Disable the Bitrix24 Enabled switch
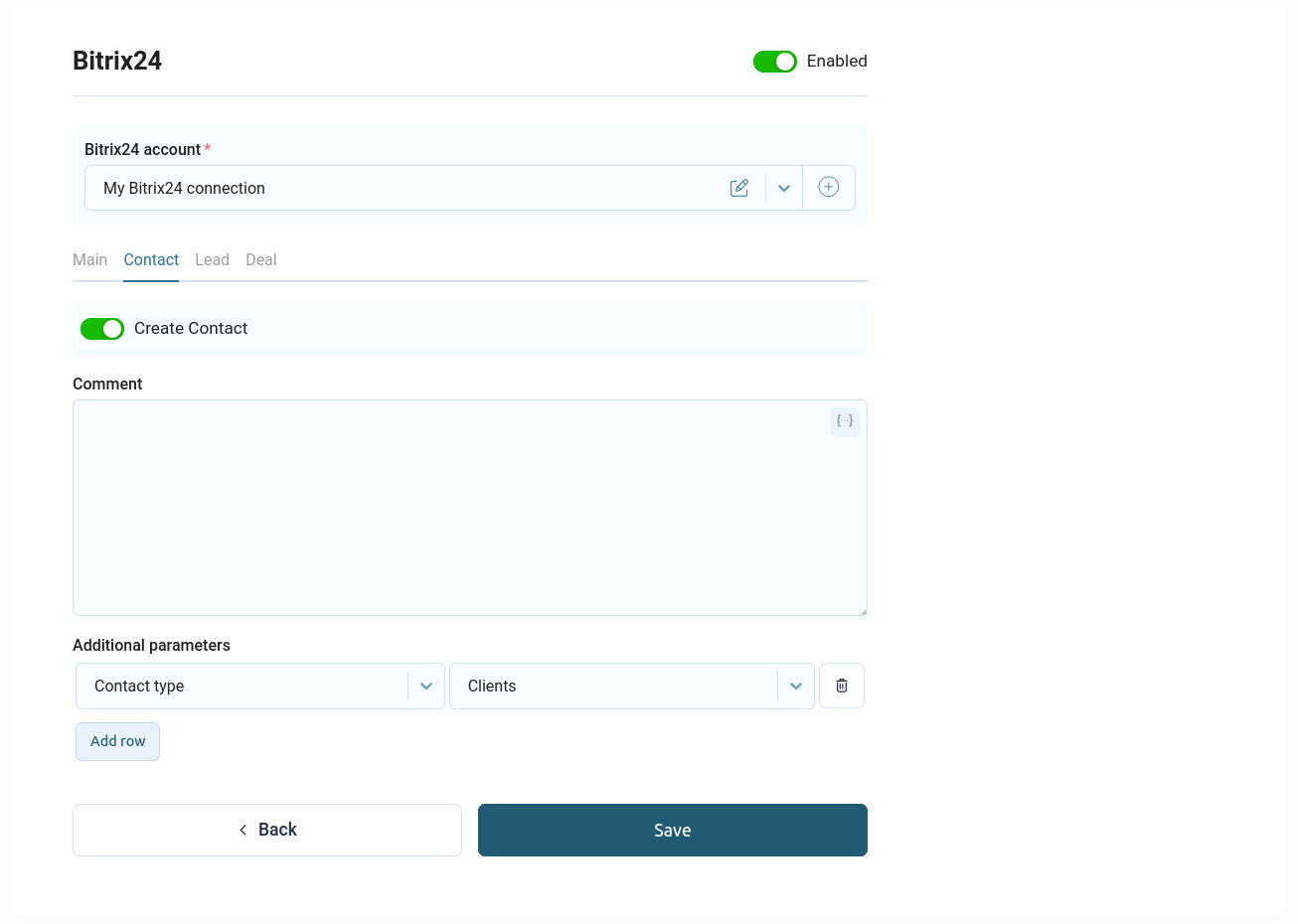 point(774,62)
